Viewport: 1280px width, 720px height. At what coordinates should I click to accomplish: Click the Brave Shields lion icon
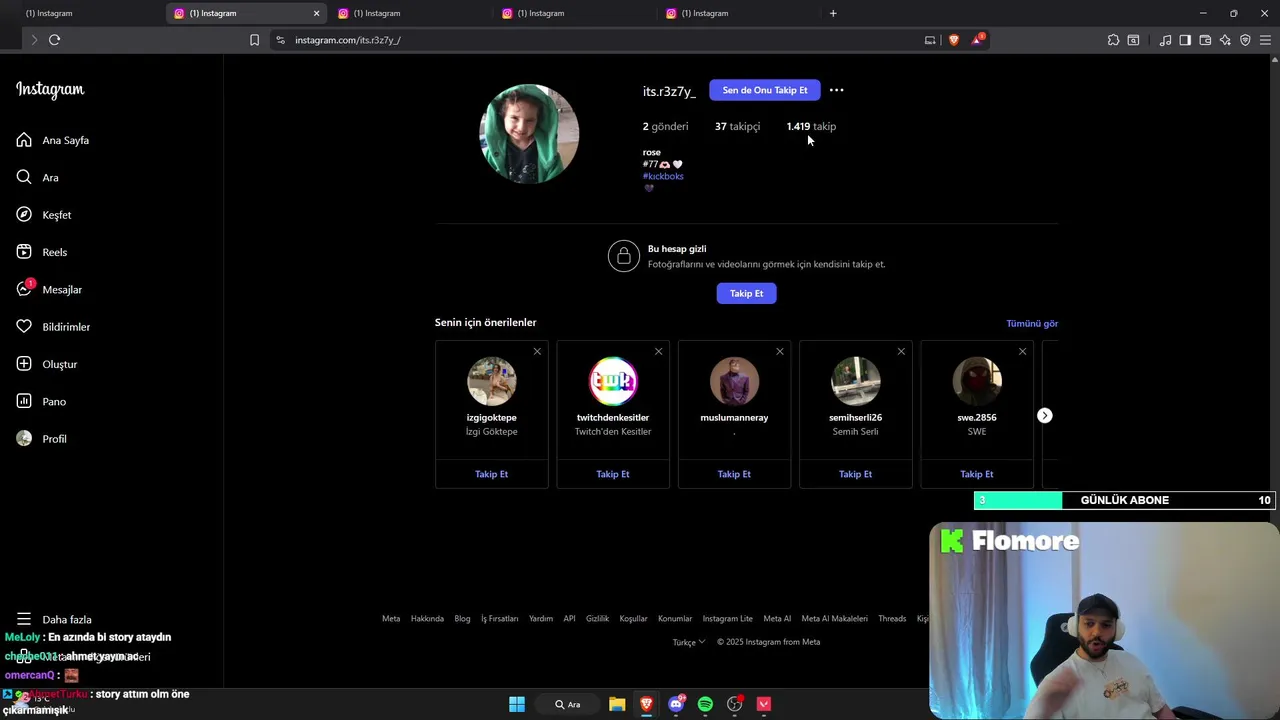[954, 40]
